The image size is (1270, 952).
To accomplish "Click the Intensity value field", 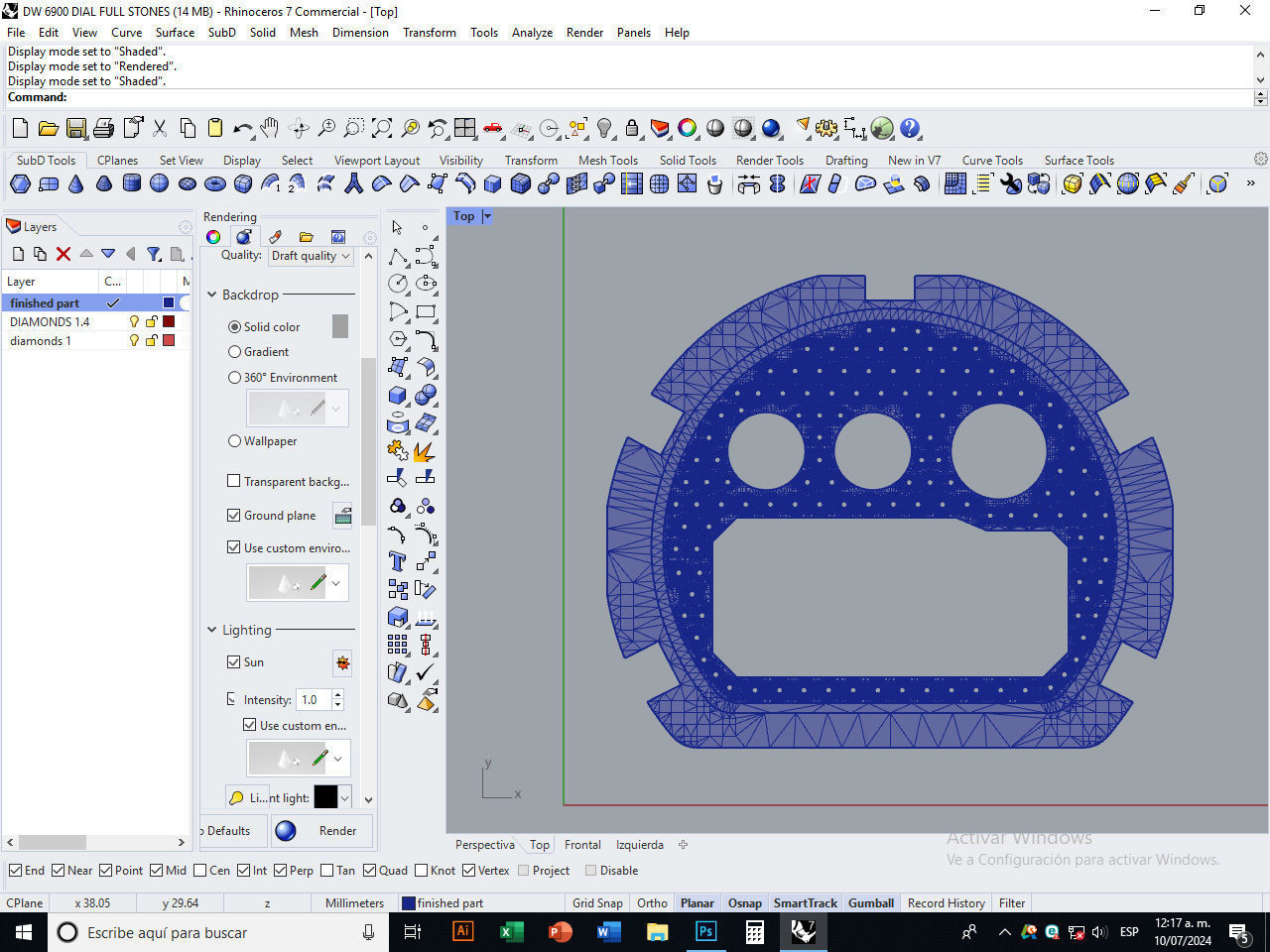I will (314, 699).
